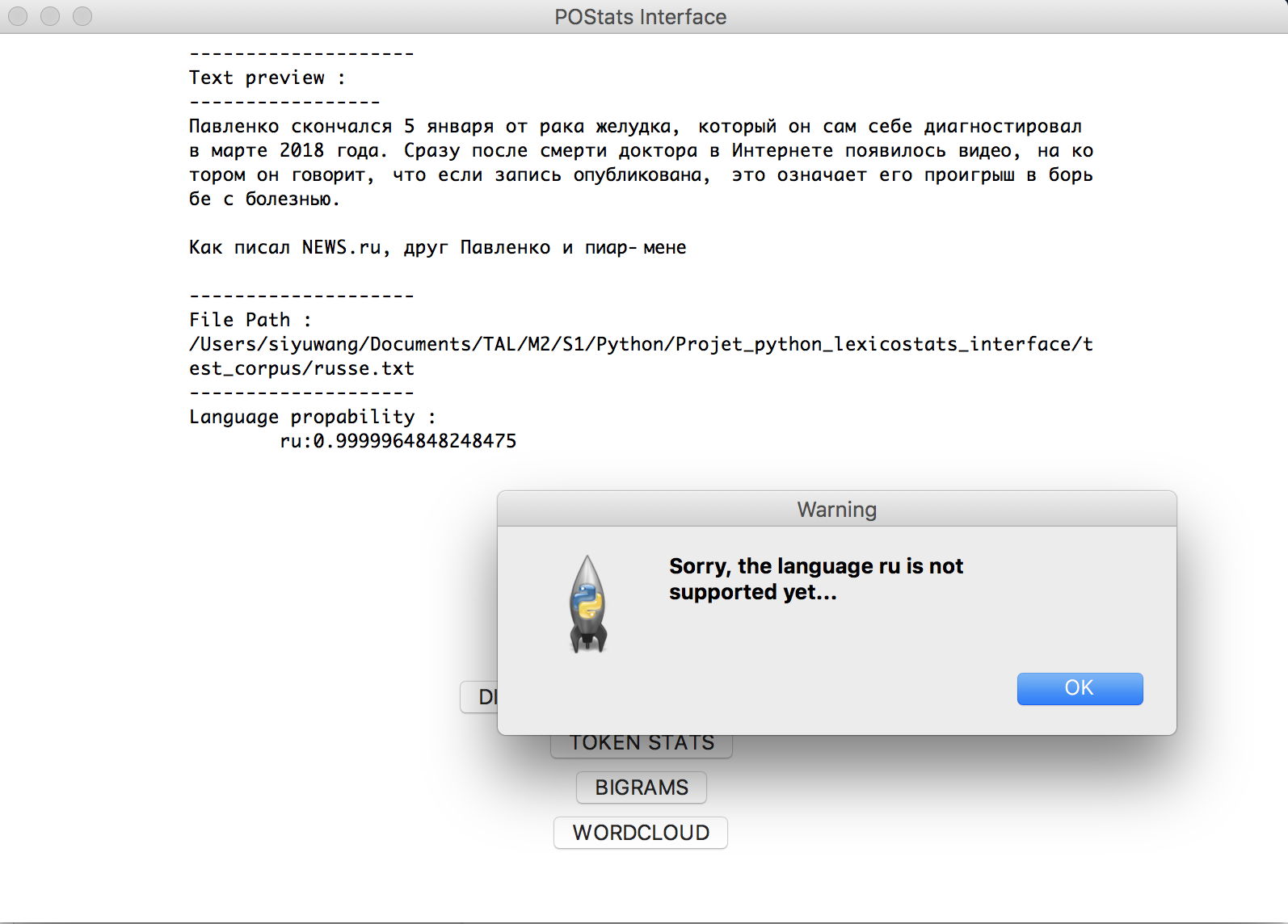Image resolution: width=1288 pixels, height=924 pixels.
Task: Generate the WORDCLOUD
Action: (x=640, y=833)
